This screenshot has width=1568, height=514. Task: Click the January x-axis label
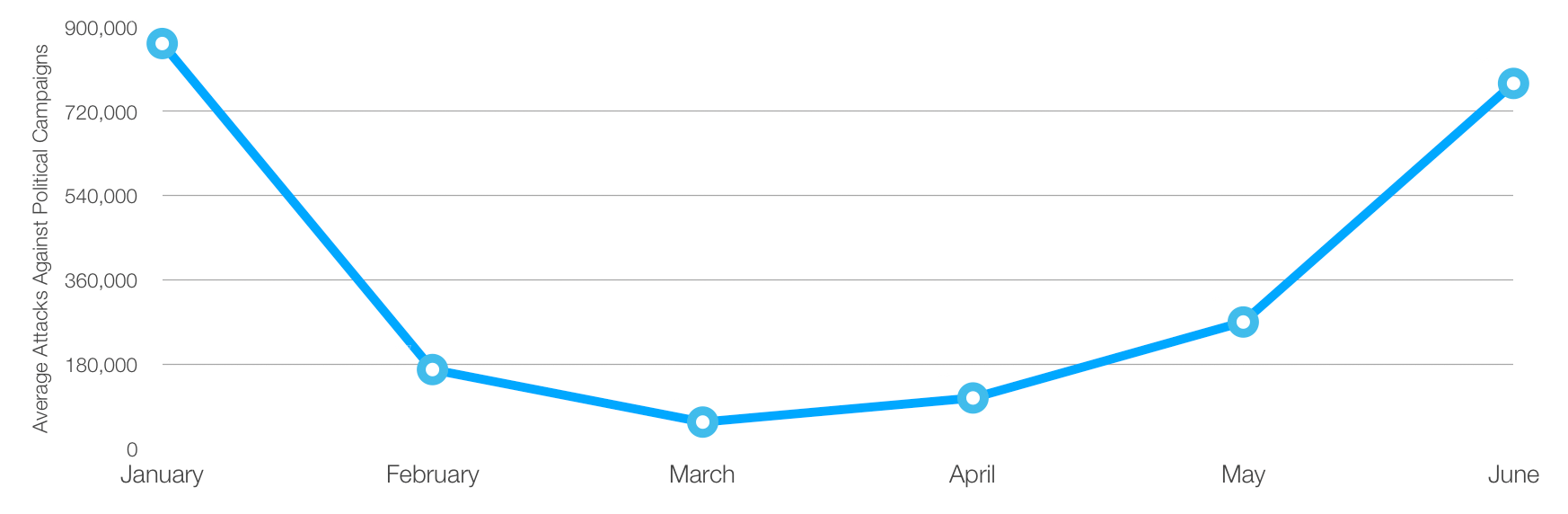click(x=162, y=474)
